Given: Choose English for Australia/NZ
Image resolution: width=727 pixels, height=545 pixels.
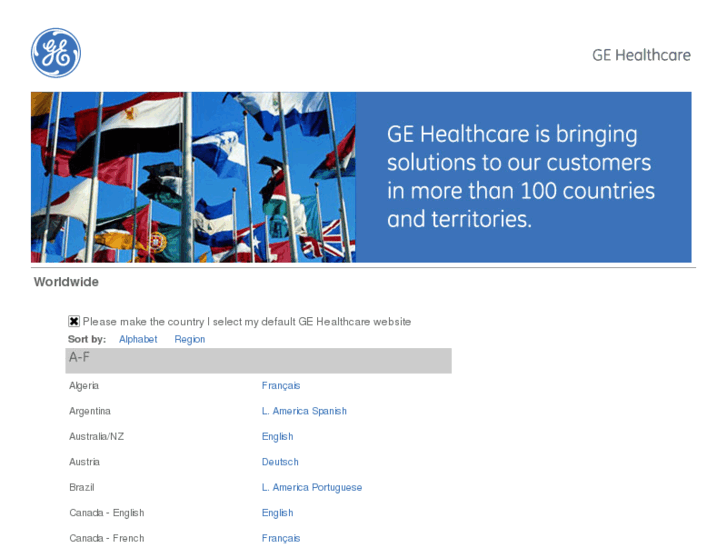Looking at the screenshot, I should tap(277, 436).
